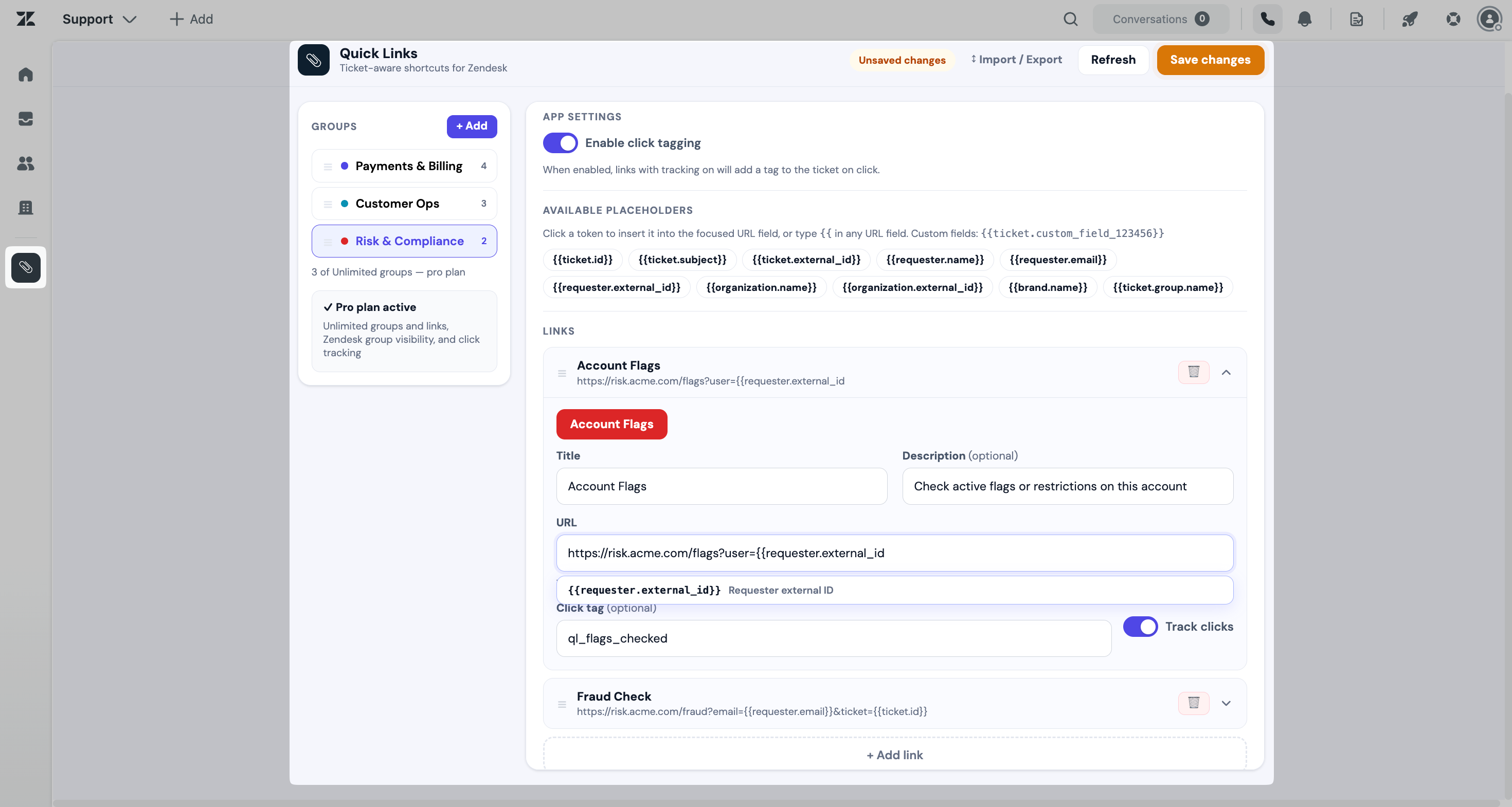Click the Title input field
This screenshot has width=1512, height=807.
722,486
